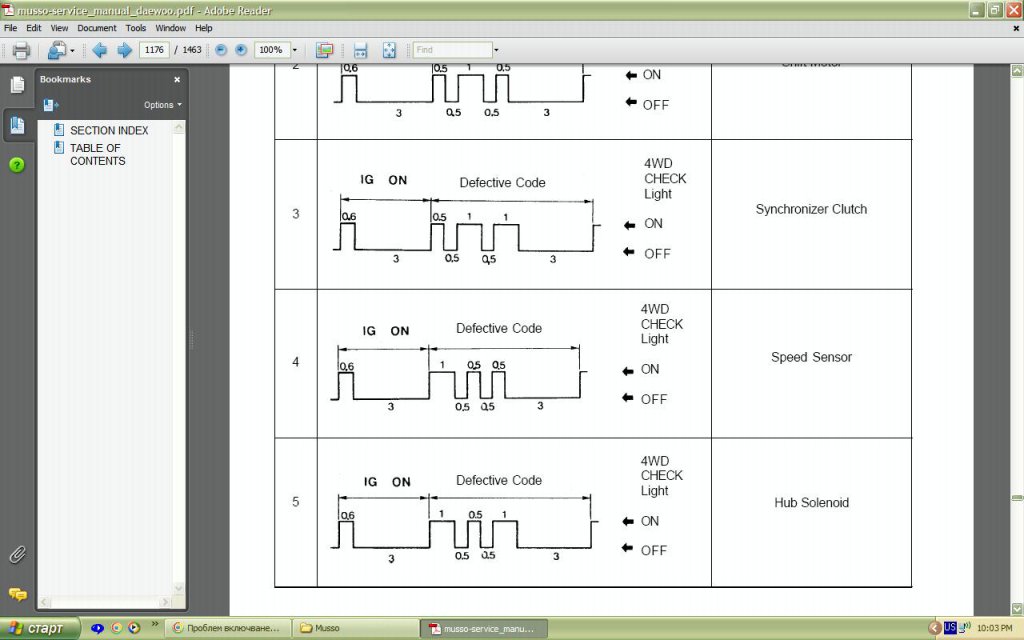Click the green help question mark icon
Viewport: 1024px width, 640px height.
tap(17, 165)
